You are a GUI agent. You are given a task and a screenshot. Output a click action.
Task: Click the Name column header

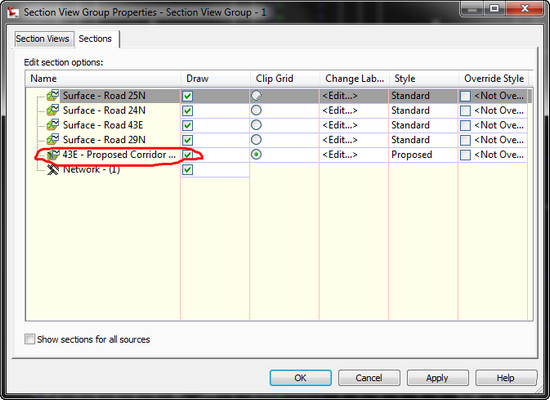[103, 78]
